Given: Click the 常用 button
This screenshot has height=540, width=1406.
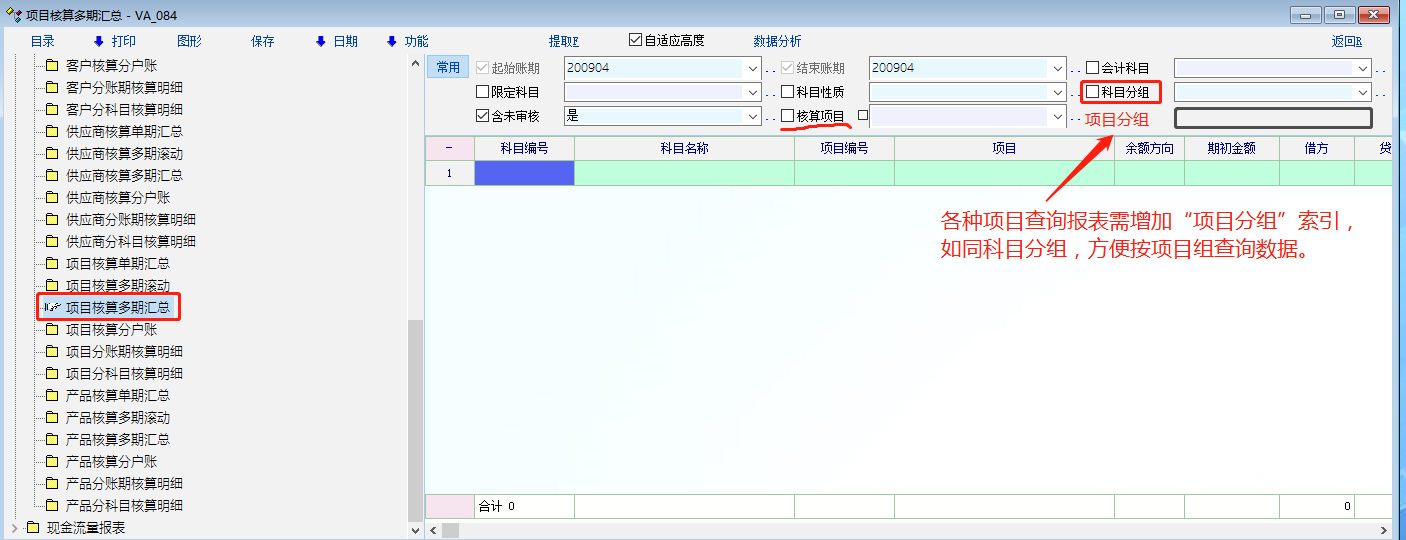Looking at the screenshot, I should 448,67.
